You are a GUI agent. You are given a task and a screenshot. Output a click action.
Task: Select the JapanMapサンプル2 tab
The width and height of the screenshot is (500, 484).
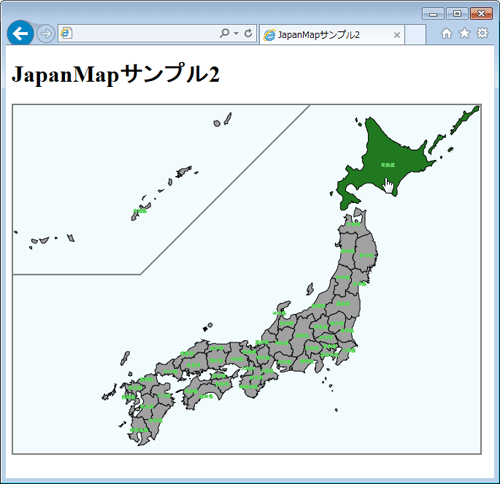coord(332,35)
